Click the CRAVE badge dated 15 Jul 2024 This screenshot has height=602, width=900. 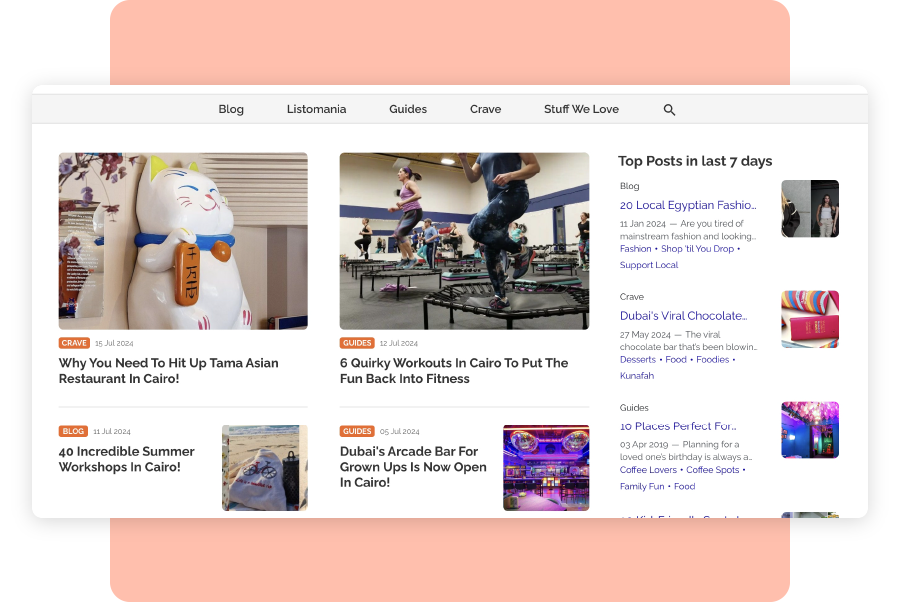coord(74,343)
